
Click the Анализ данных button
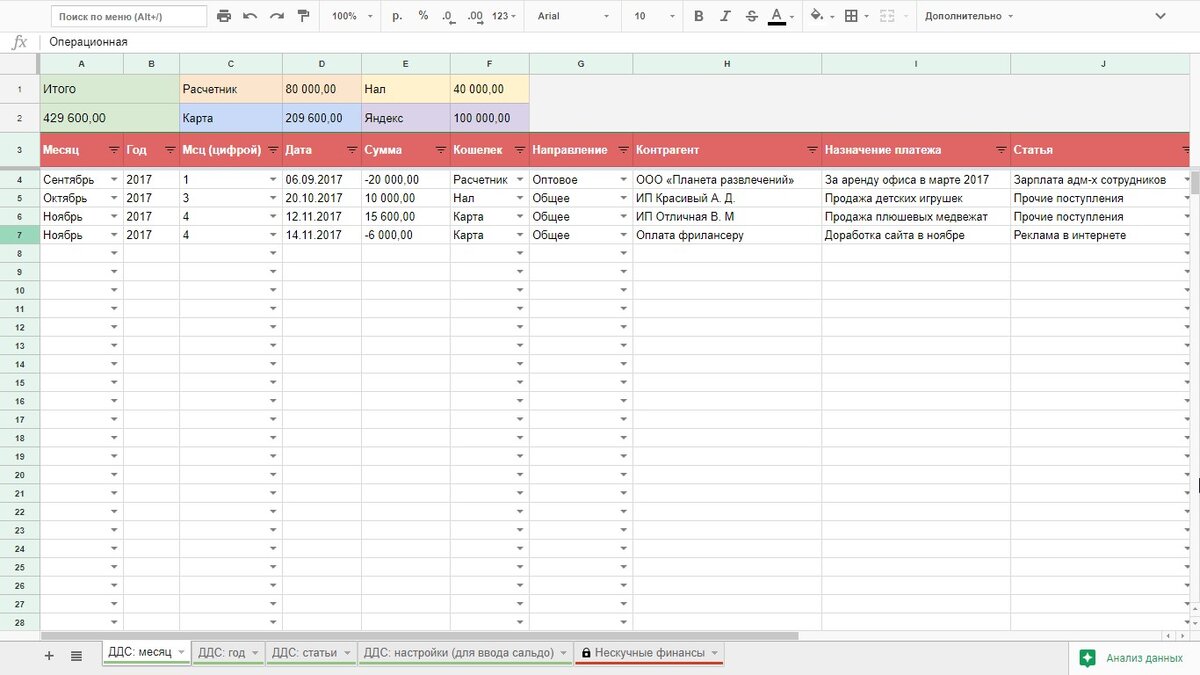coord(1132,658)
